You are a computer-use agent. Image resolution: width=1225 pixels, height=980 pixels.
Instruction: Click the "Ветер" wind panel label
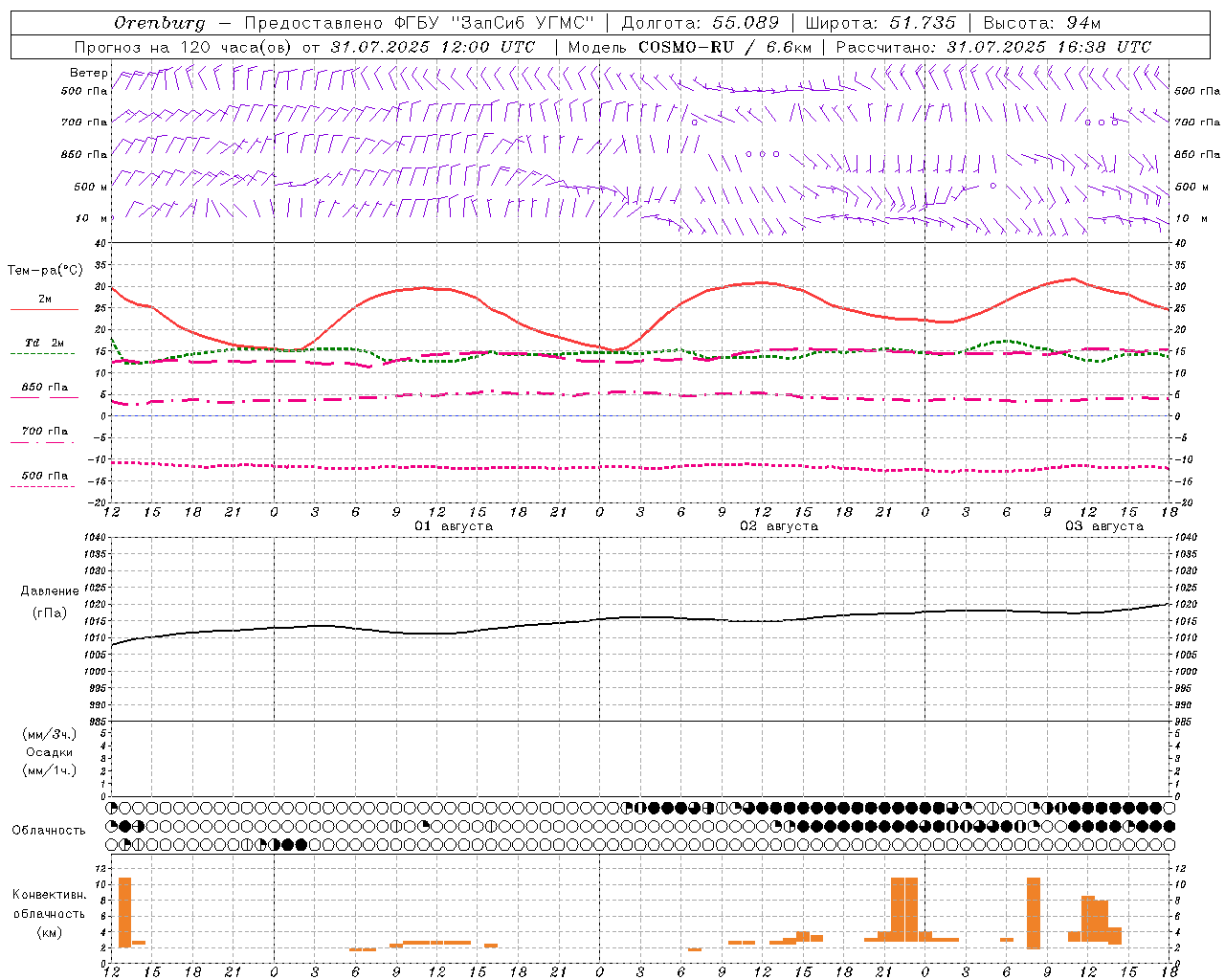89,73
